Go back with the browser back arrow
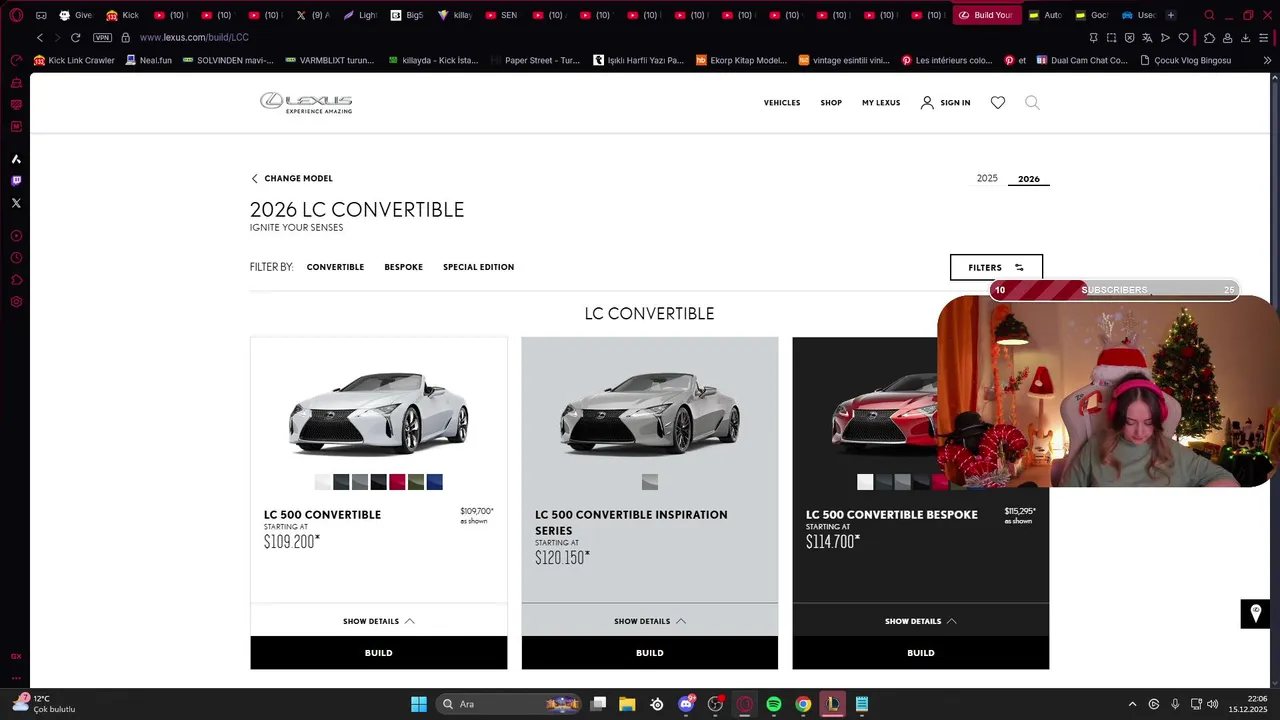1280x720 pixels. [40, 37]
